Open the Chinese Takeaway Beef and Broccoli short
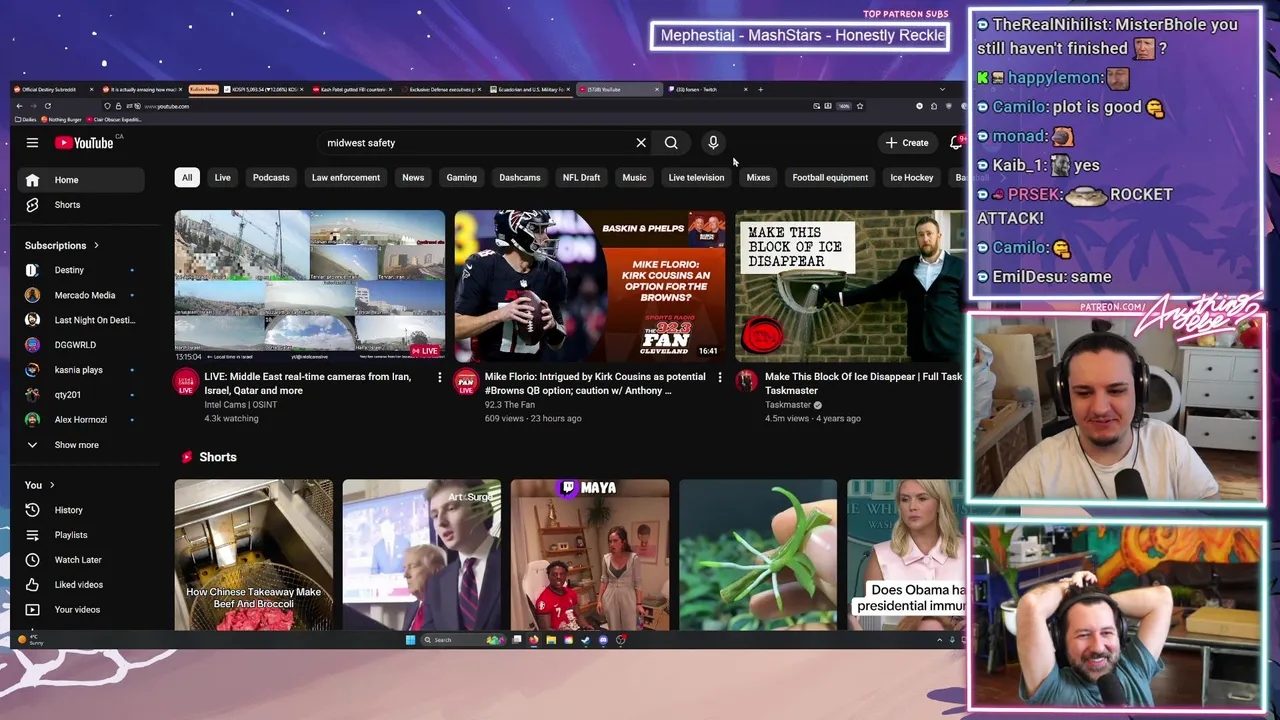The image size is (1280, 720). tap(254, 555)
